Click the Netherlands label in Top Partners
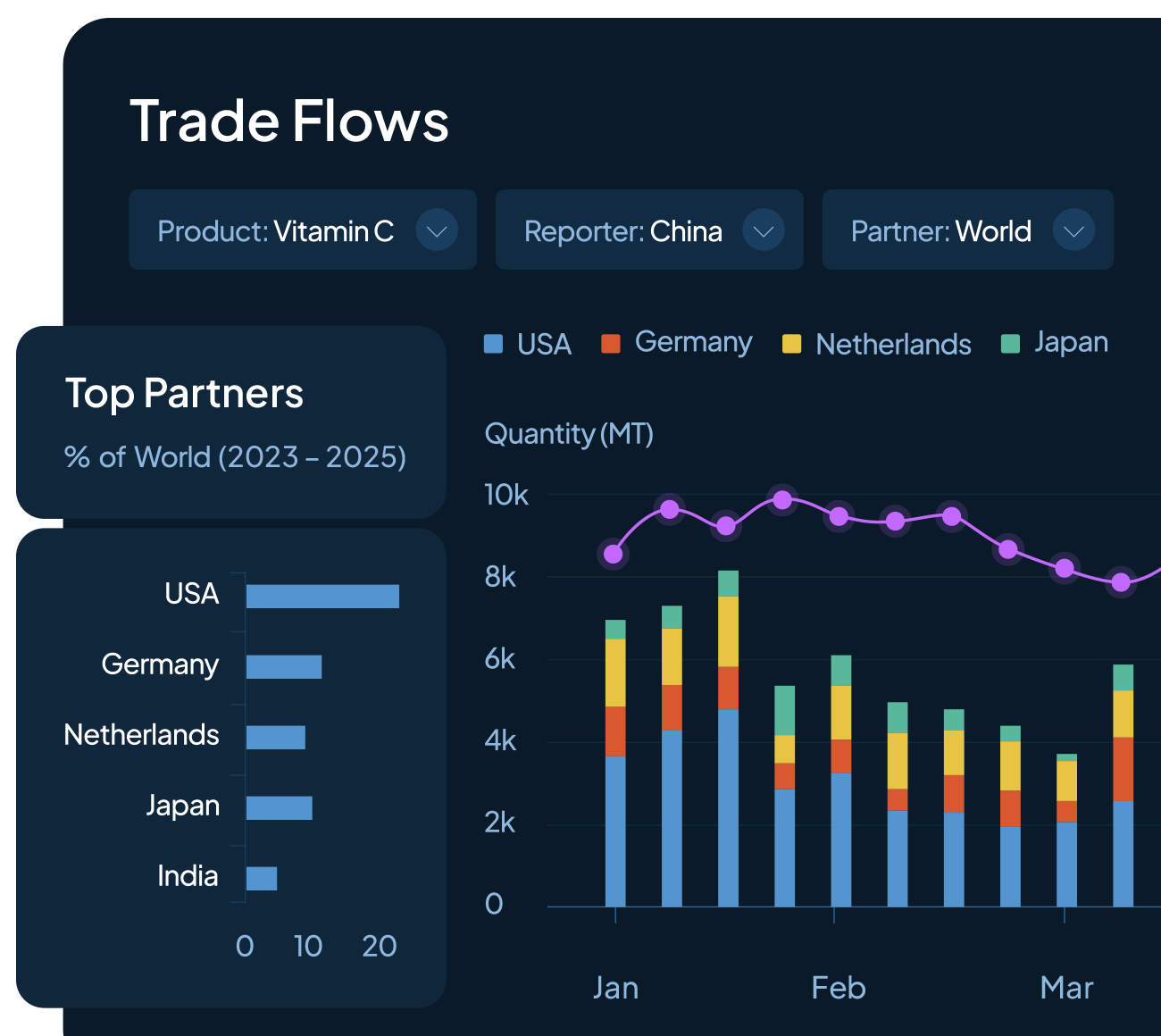Viewport: 1161px width, 1036px height. point(142,735)
